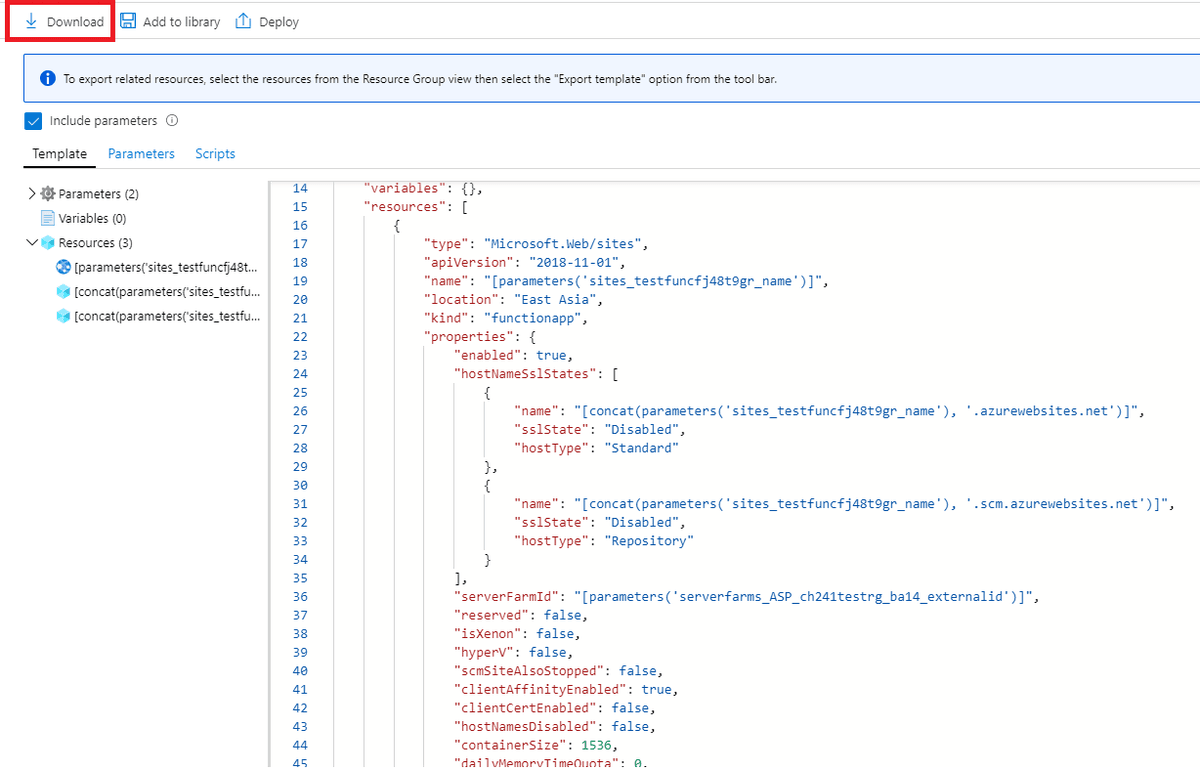This screenshot has width=1200, height=768.
Task: Open the Scripts tab
Action: tap(215, 154)
